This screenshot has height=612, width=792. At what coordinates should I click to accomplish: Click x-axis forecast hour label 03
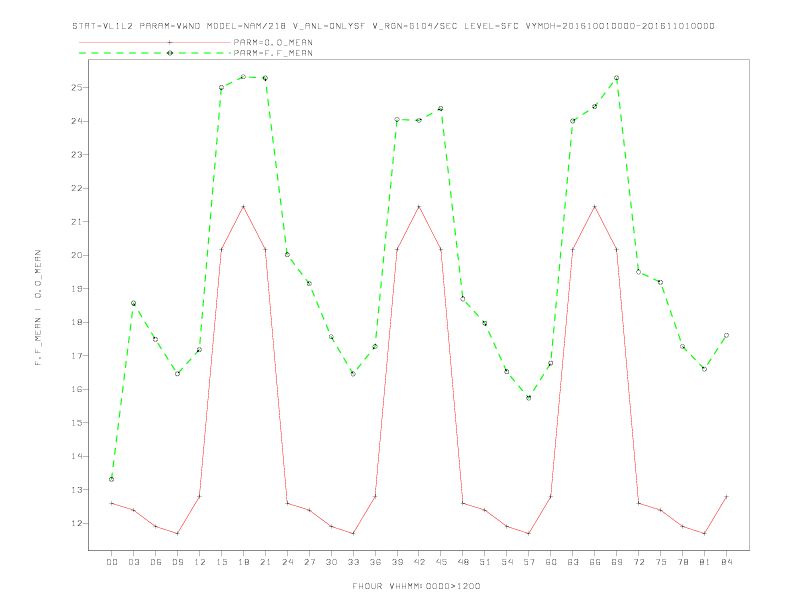click(x=133, y=562)
